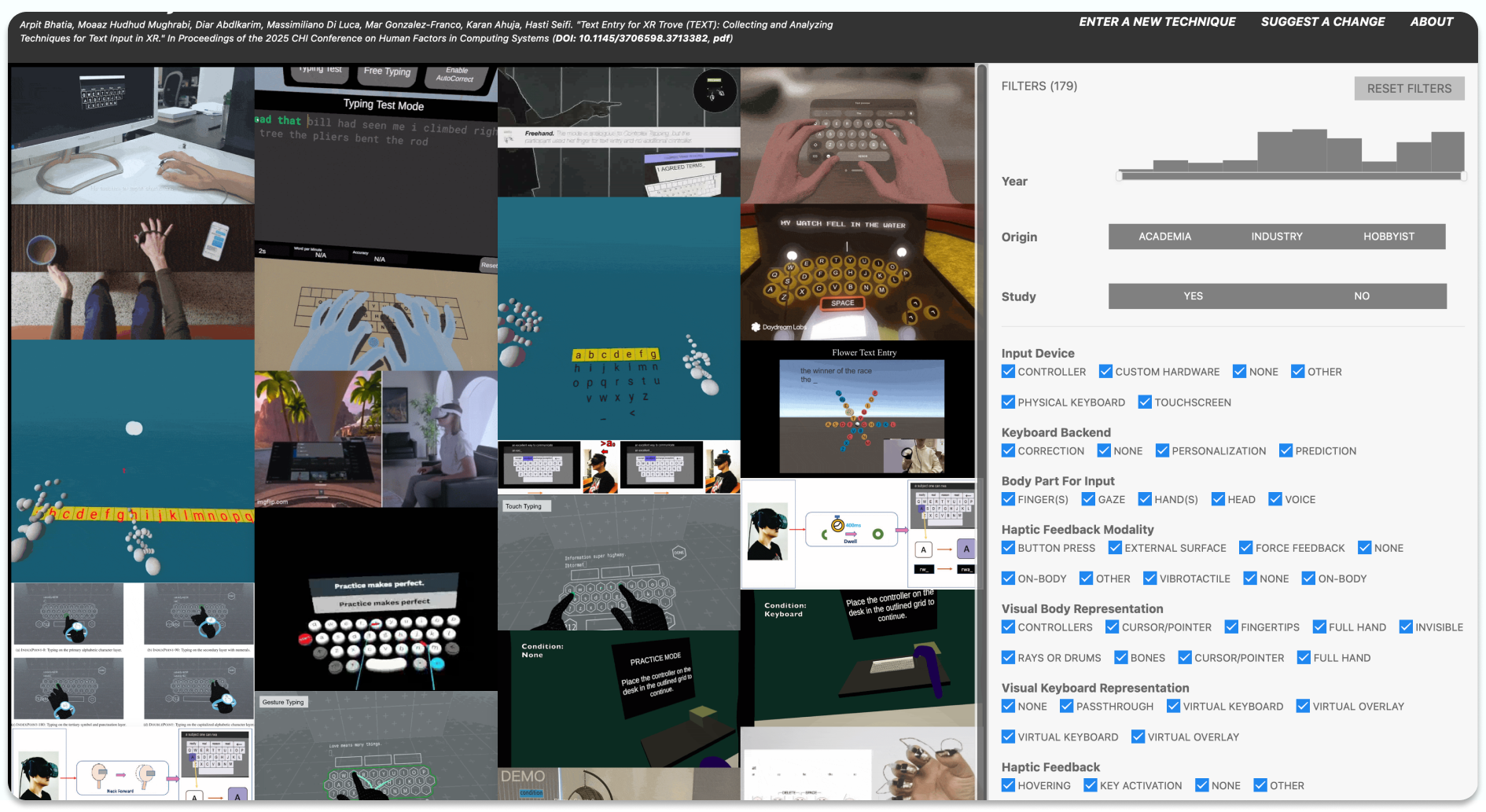Click the Year range slider track
Image resolution: width=1486 pixels, height=812 pixels.
click(1290, 176)
